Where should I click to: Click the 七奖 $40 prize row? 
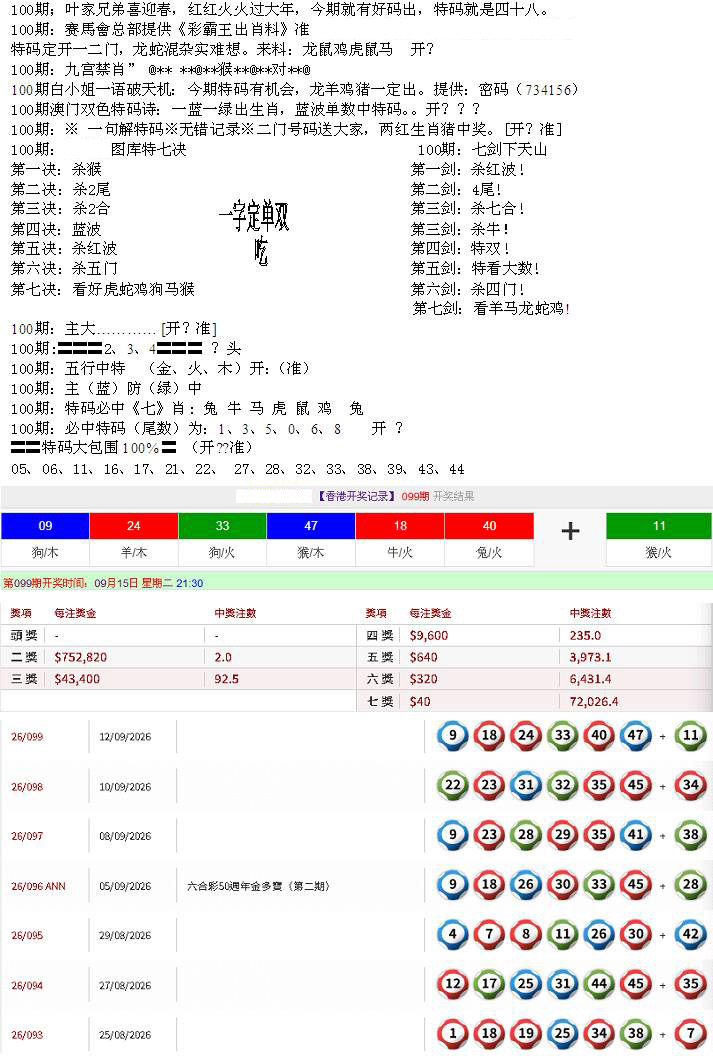coord(535,702)
